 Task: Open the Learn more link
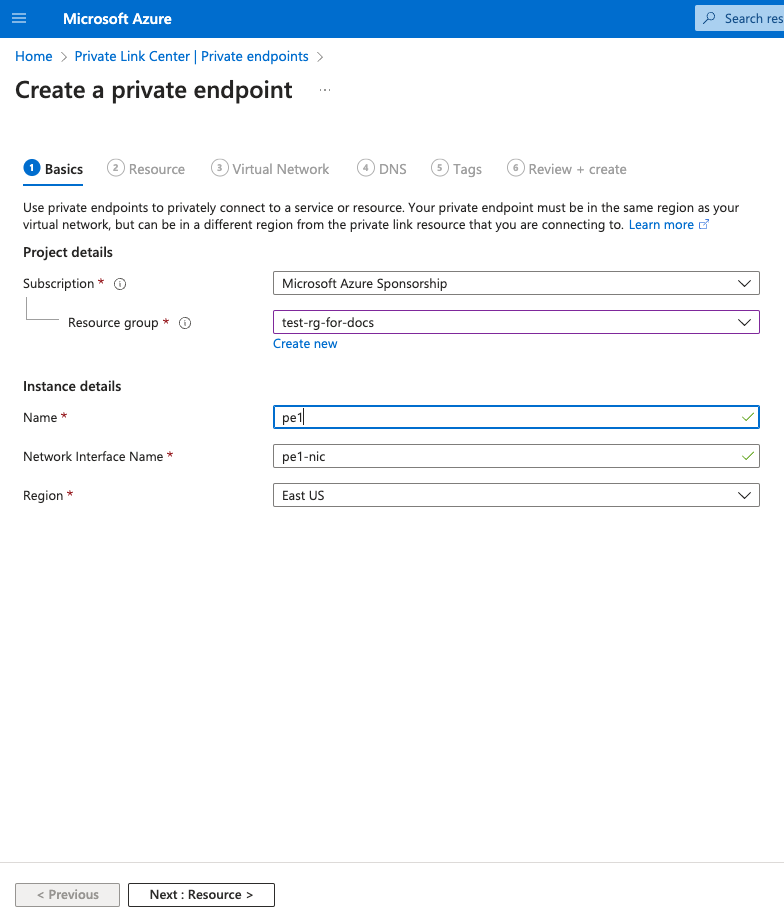pos(662,224)
